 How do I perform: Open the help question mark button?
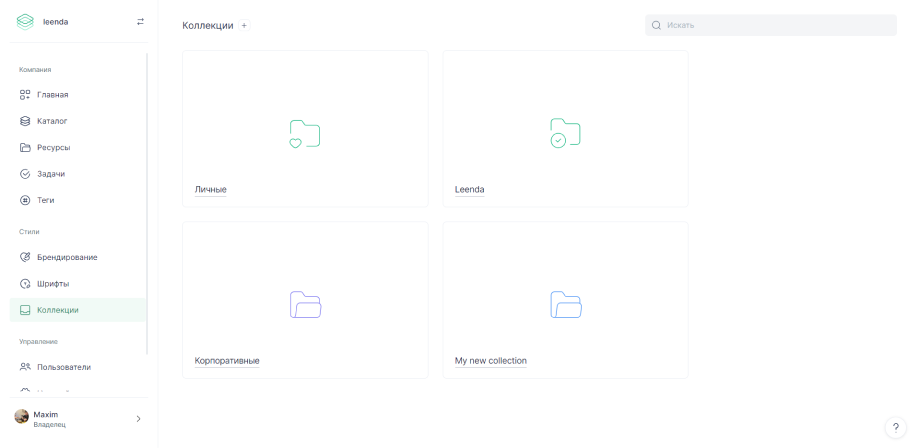coord(895,427)
